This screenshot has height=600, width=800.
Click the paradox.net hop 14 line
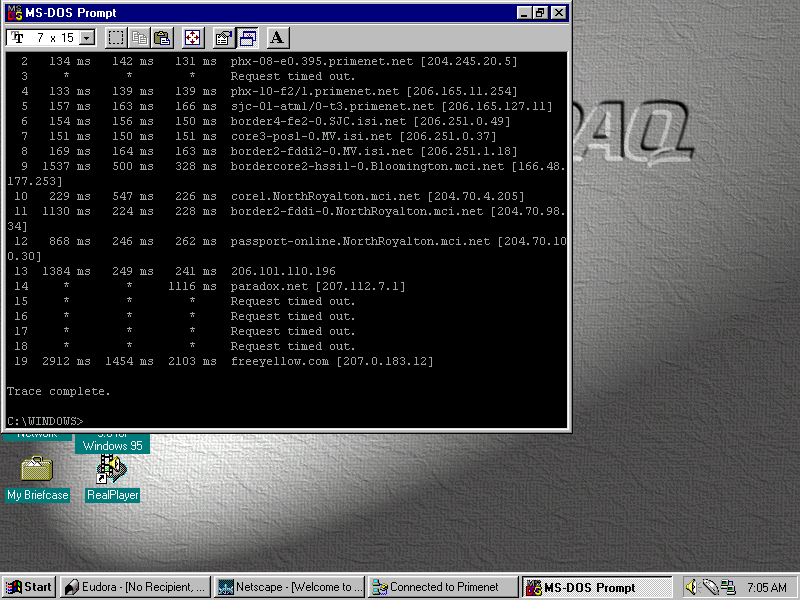209,286
